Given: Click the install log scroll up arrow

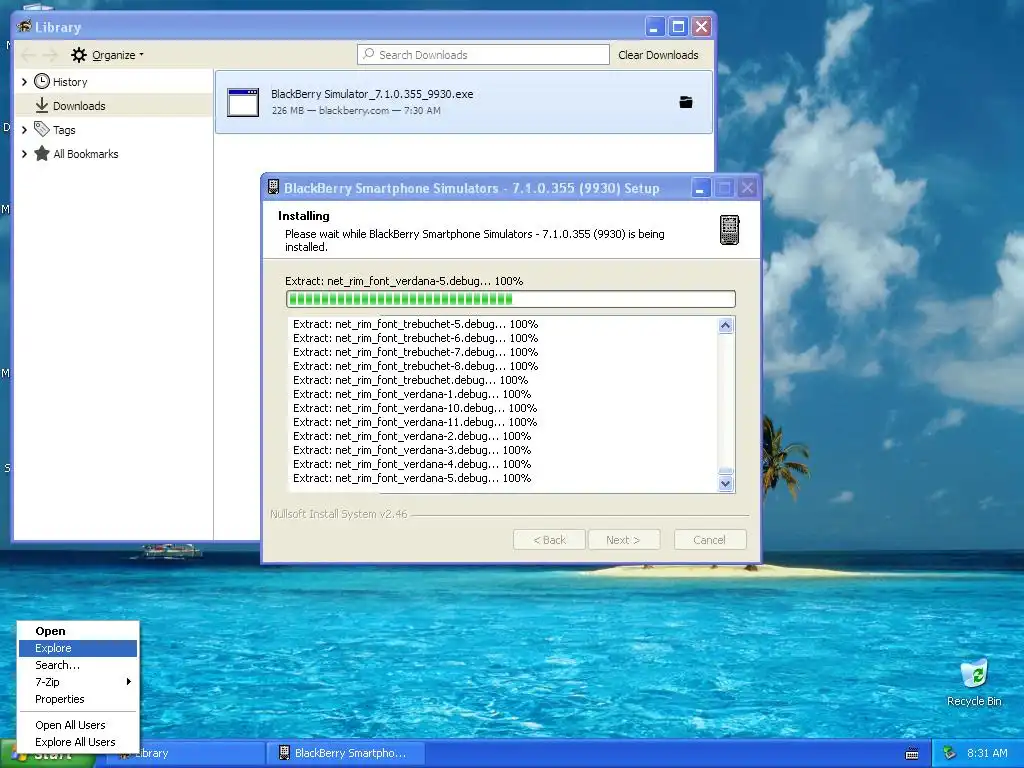Looking at the screenshot, I should point(726,325).
